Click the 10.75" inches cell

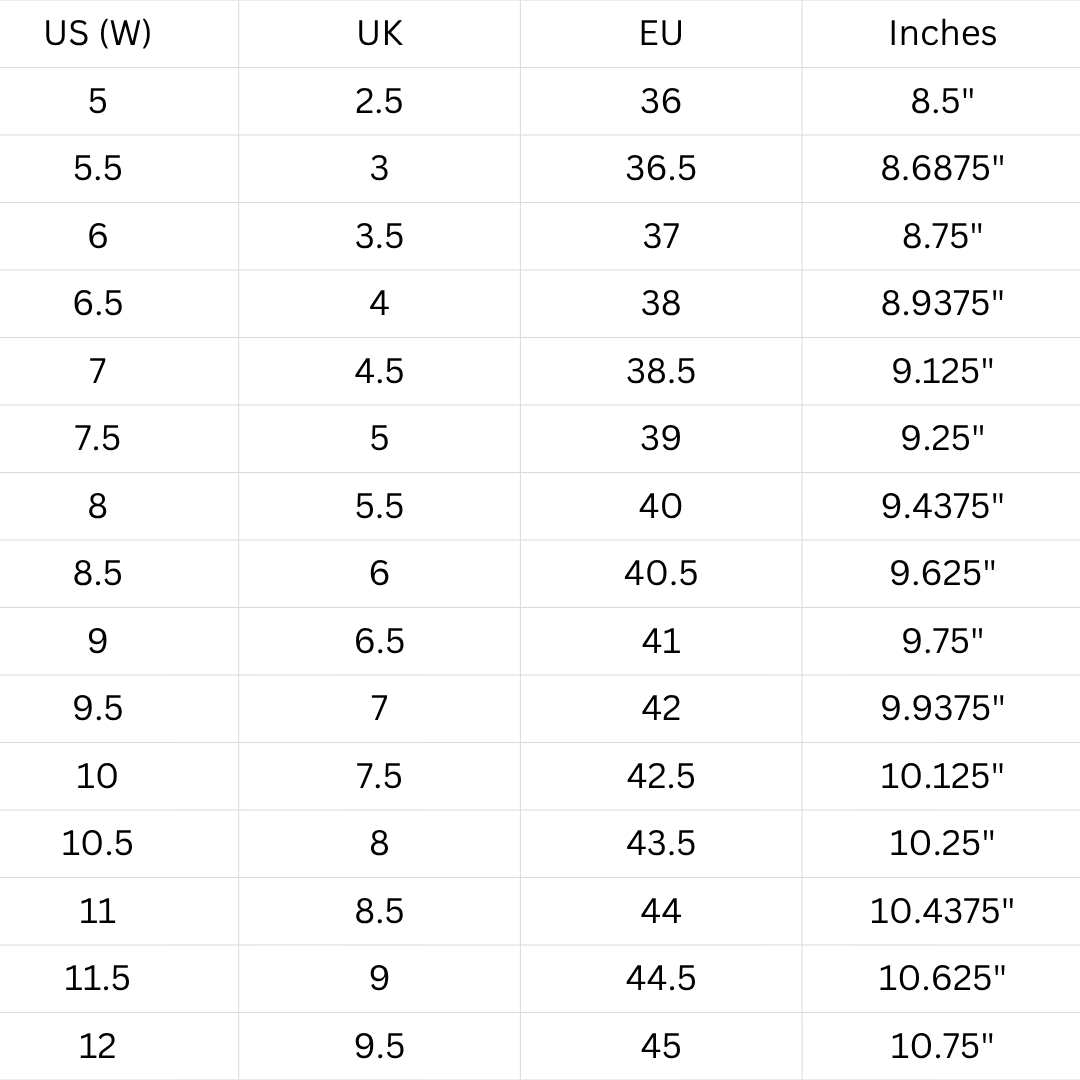(x=942, y=1046)
